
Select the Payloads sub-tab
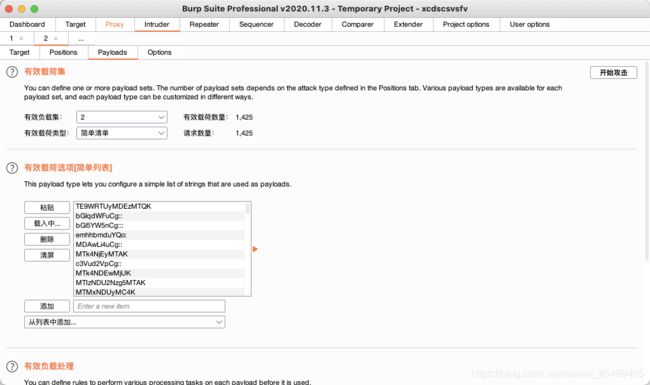(x=112, y=53)
